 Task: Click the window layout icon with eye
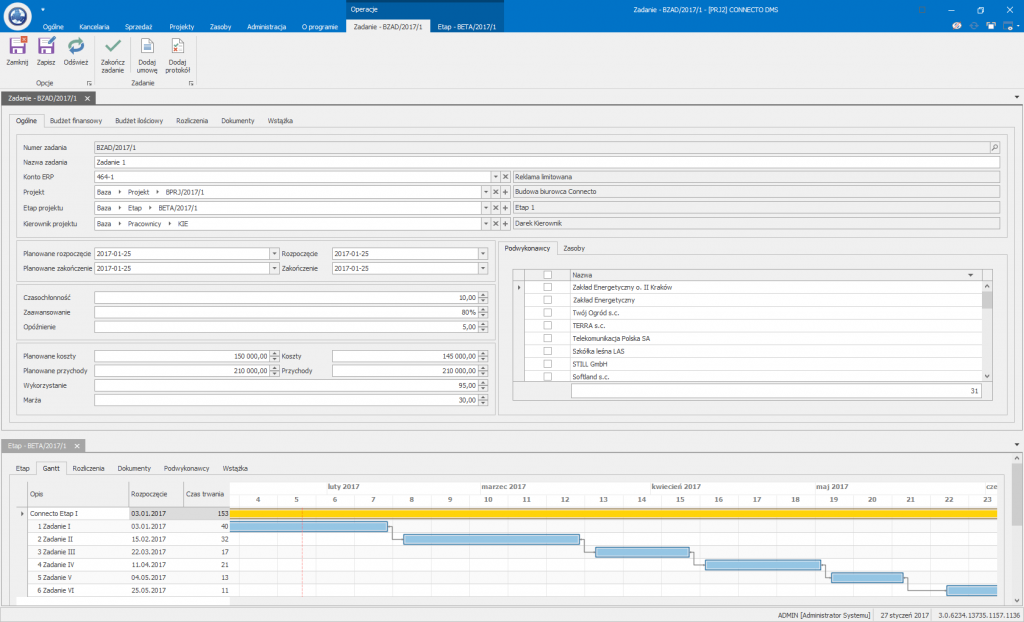[1008, 25]
